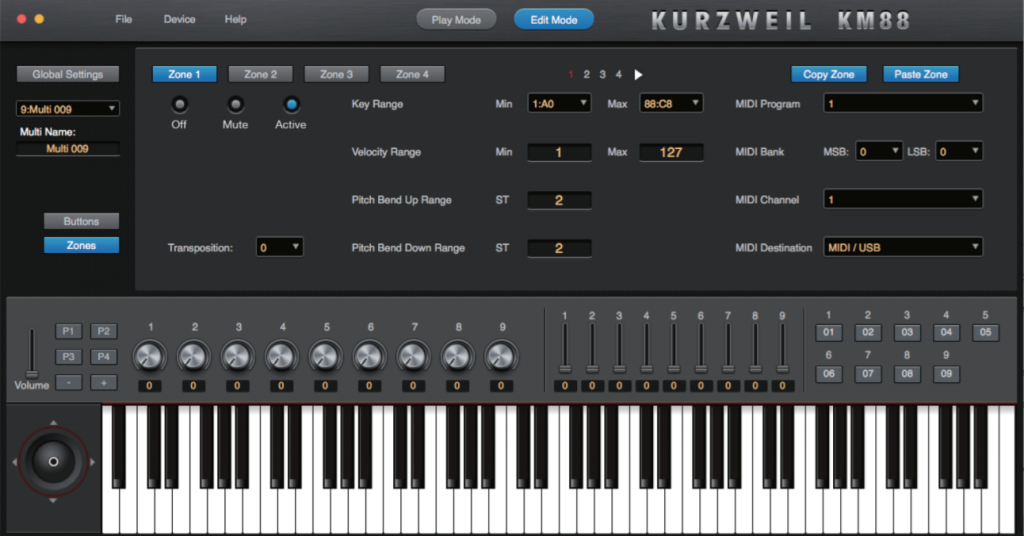This screenshot has width=1024, height=536.
Task: Click the Paste Zone button
Action: [921, 74]
